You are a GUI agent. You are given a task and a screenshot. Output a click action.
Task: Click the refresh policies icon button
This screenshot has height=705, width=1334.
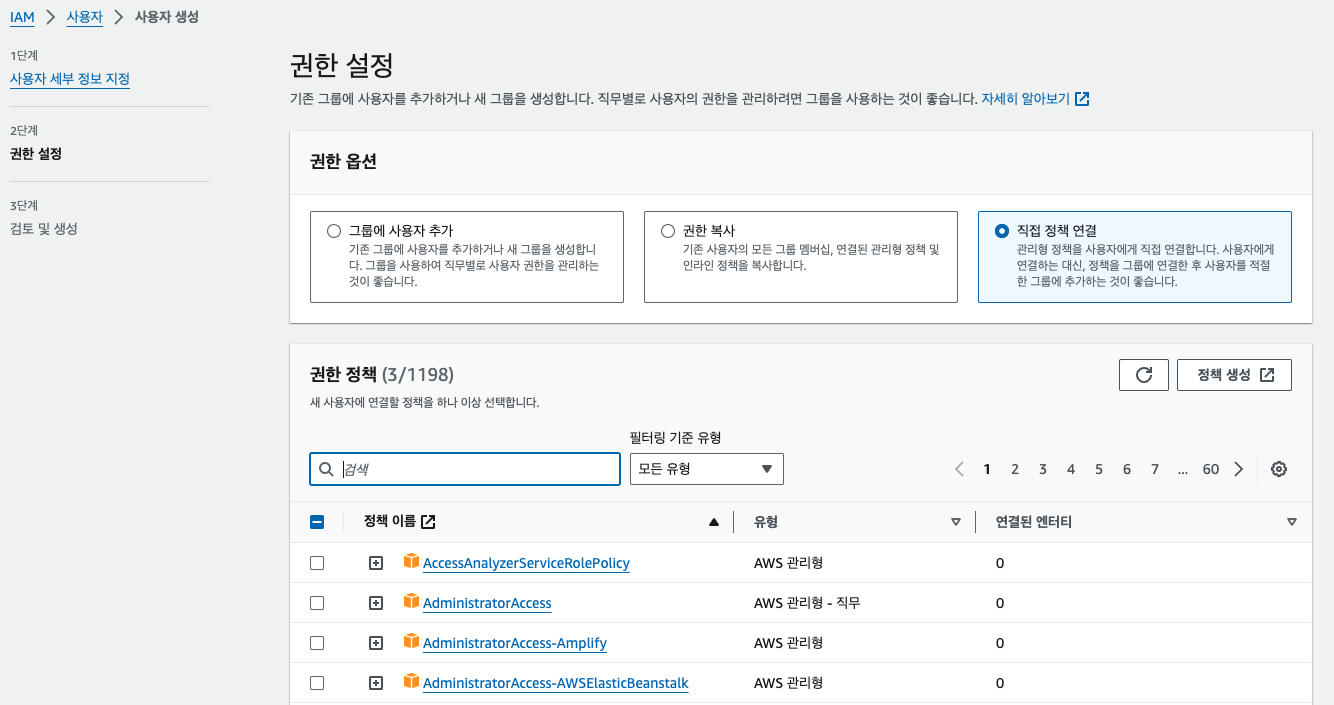pos(1144,375)
